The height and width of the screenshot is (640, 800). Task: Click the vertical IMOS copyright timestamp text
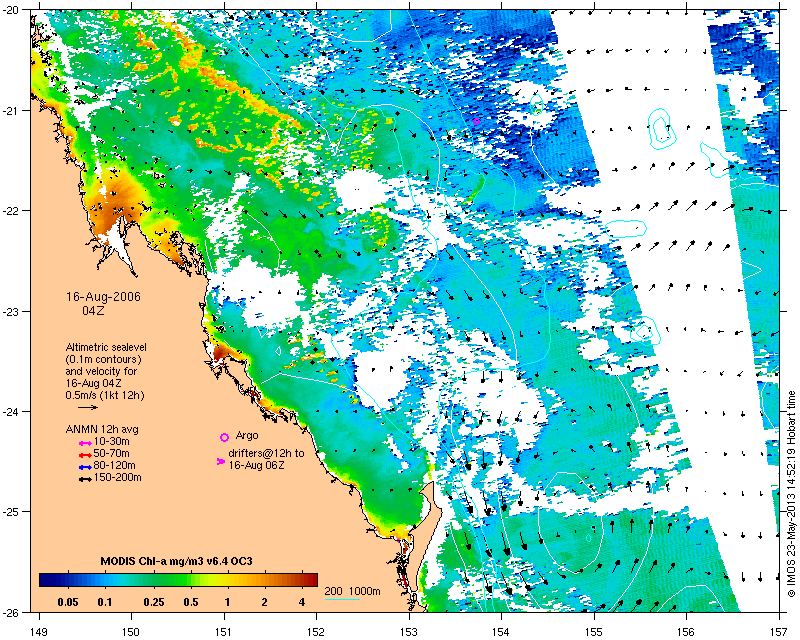coord(791,494)
